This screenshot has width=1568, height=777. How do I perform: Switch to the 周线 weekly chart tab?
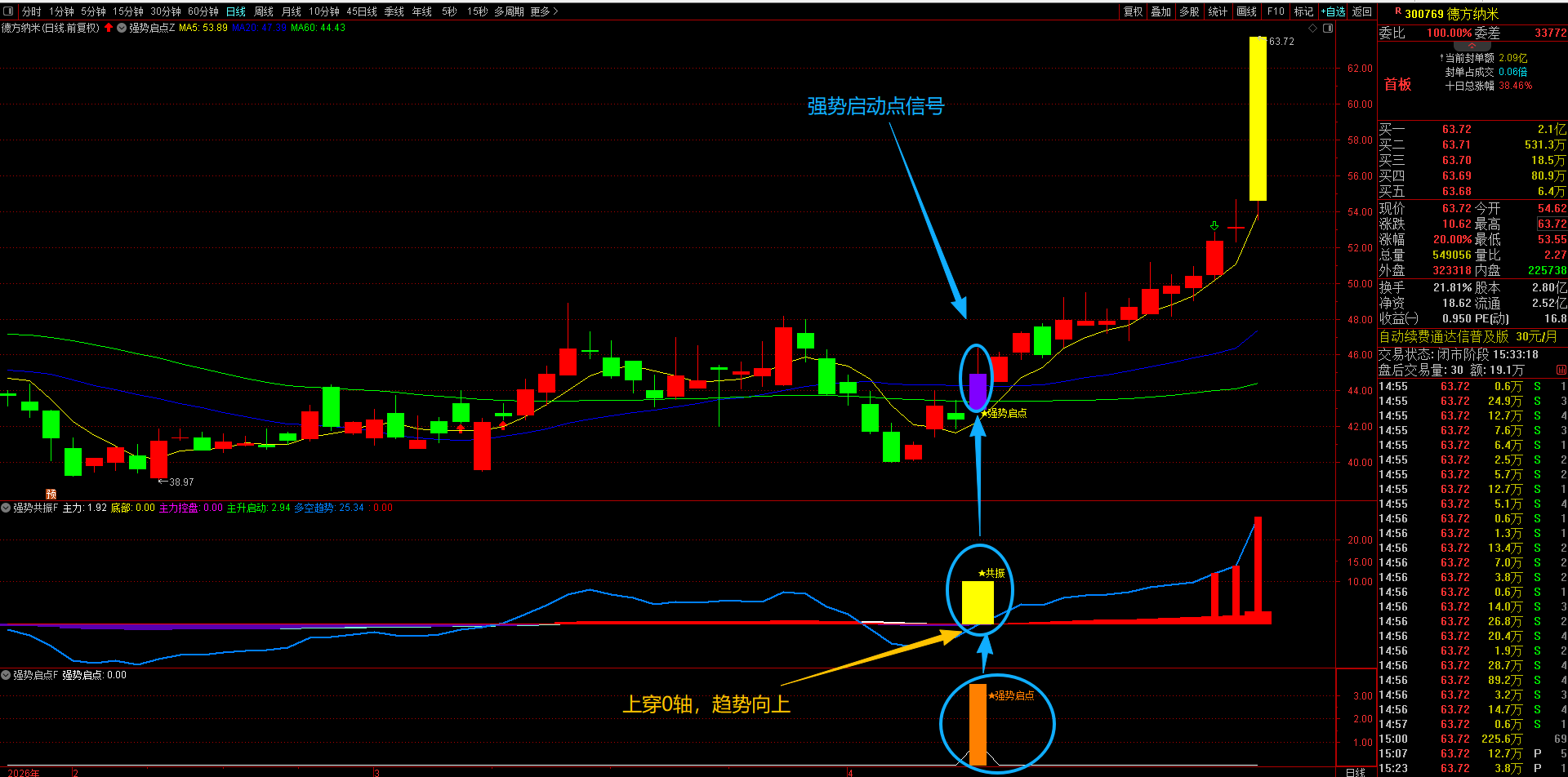click(263, 11)
